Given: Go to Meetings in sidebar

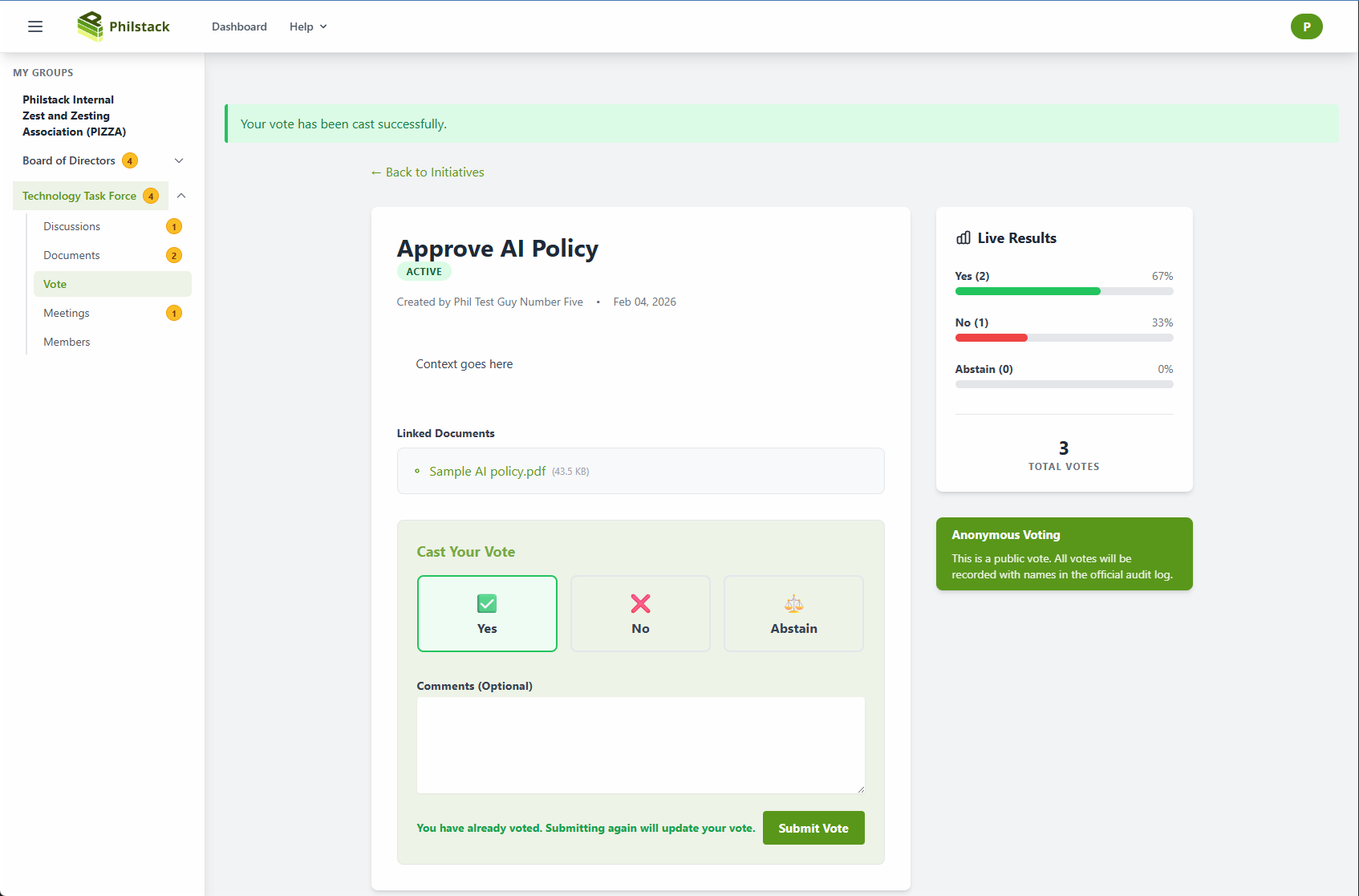Looking at the screenshot, I should [67, 314].
